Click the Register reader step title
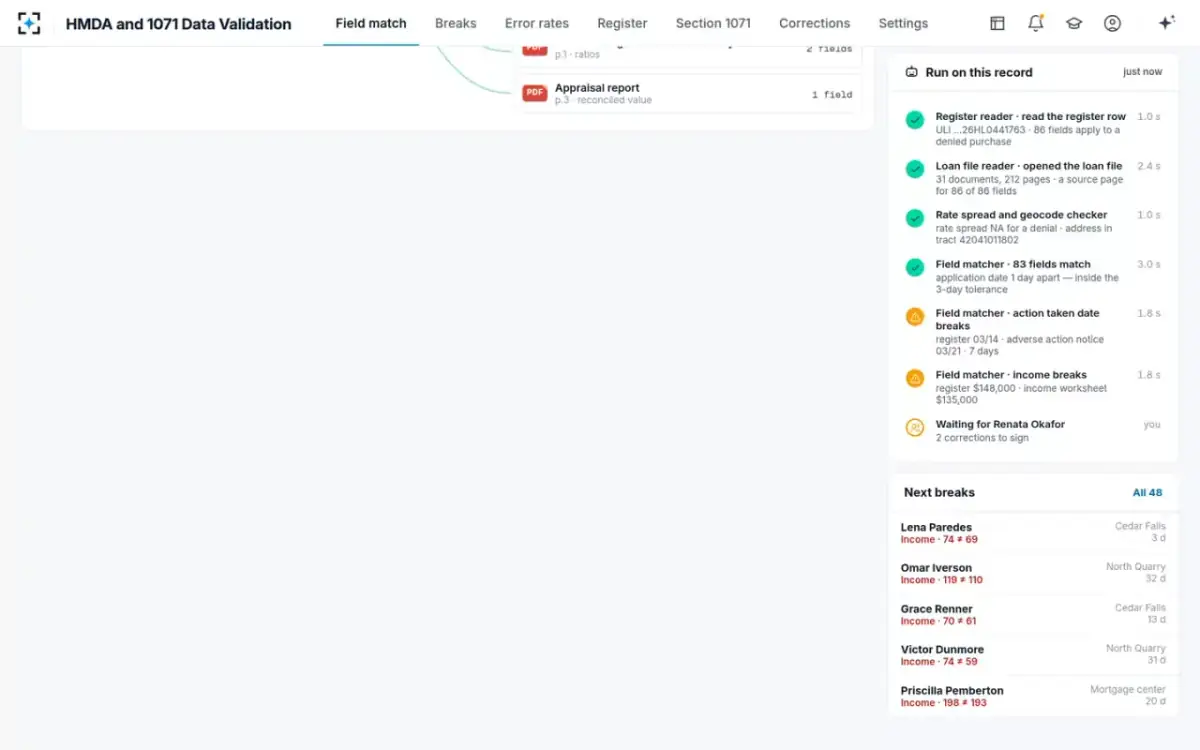 point(1031,117)
